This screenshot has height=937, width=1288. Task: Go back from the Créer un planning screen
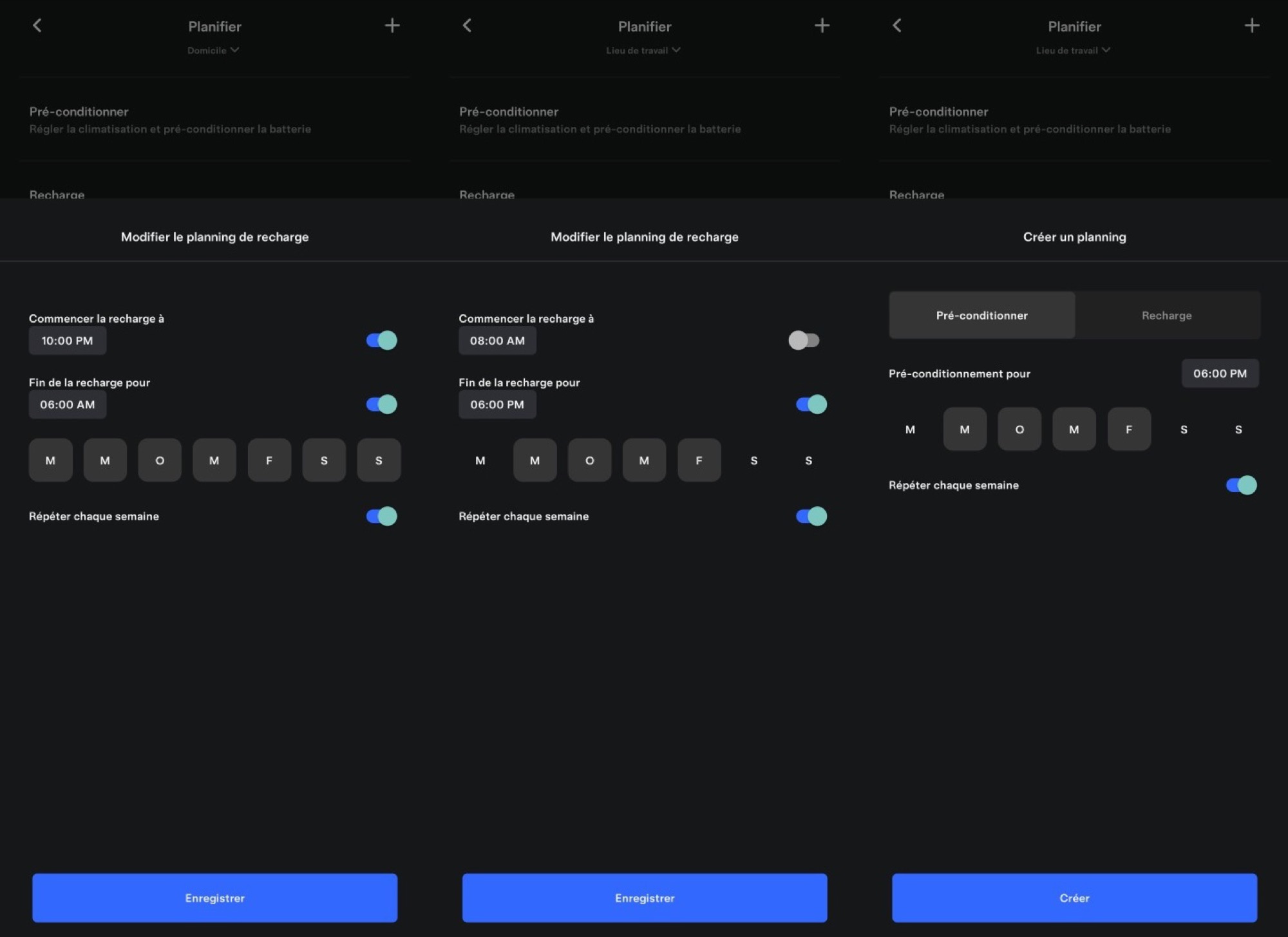tap(897, 26)
